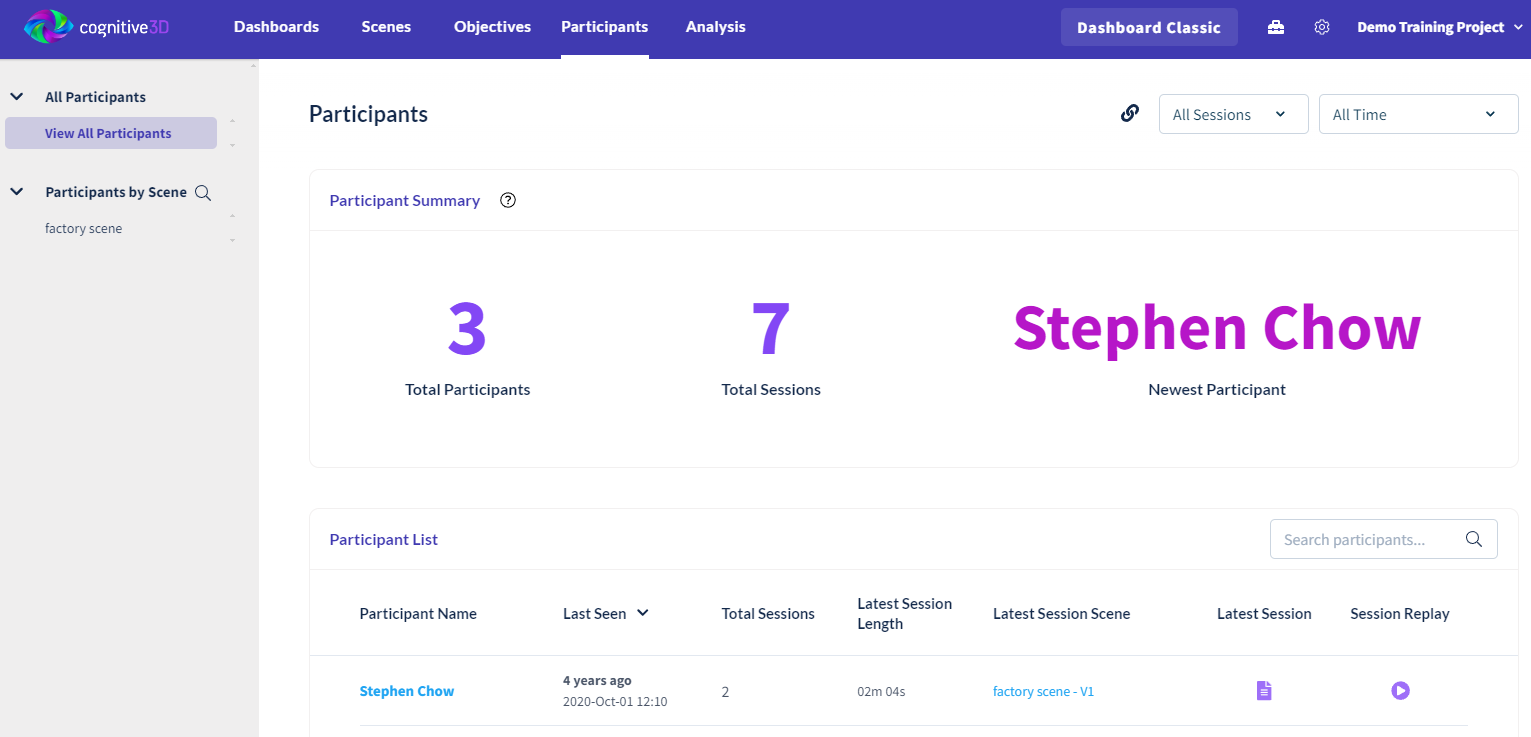Click the Latest Session Scene column header
This screenshot has width=1531, height=737.
click(1061, 614)
